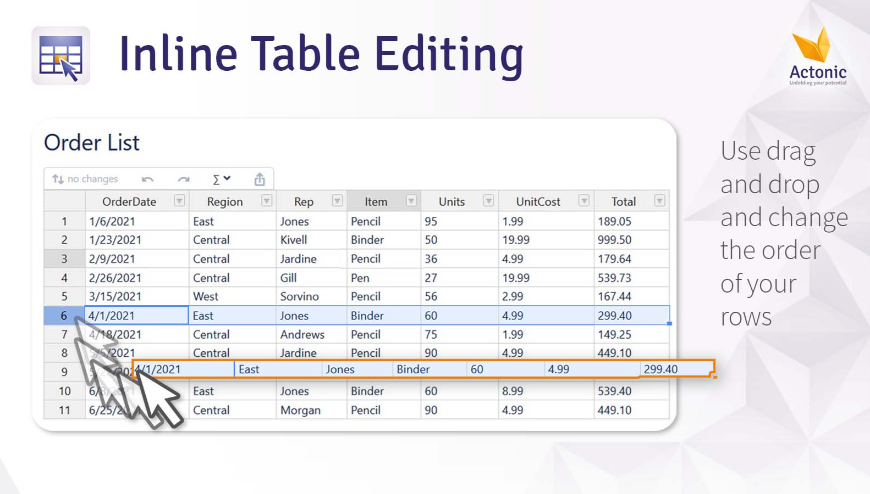Click the Total cell showing 539.40
The width and height of the screenshot is (870, 494).
click(x=631, y=391)
